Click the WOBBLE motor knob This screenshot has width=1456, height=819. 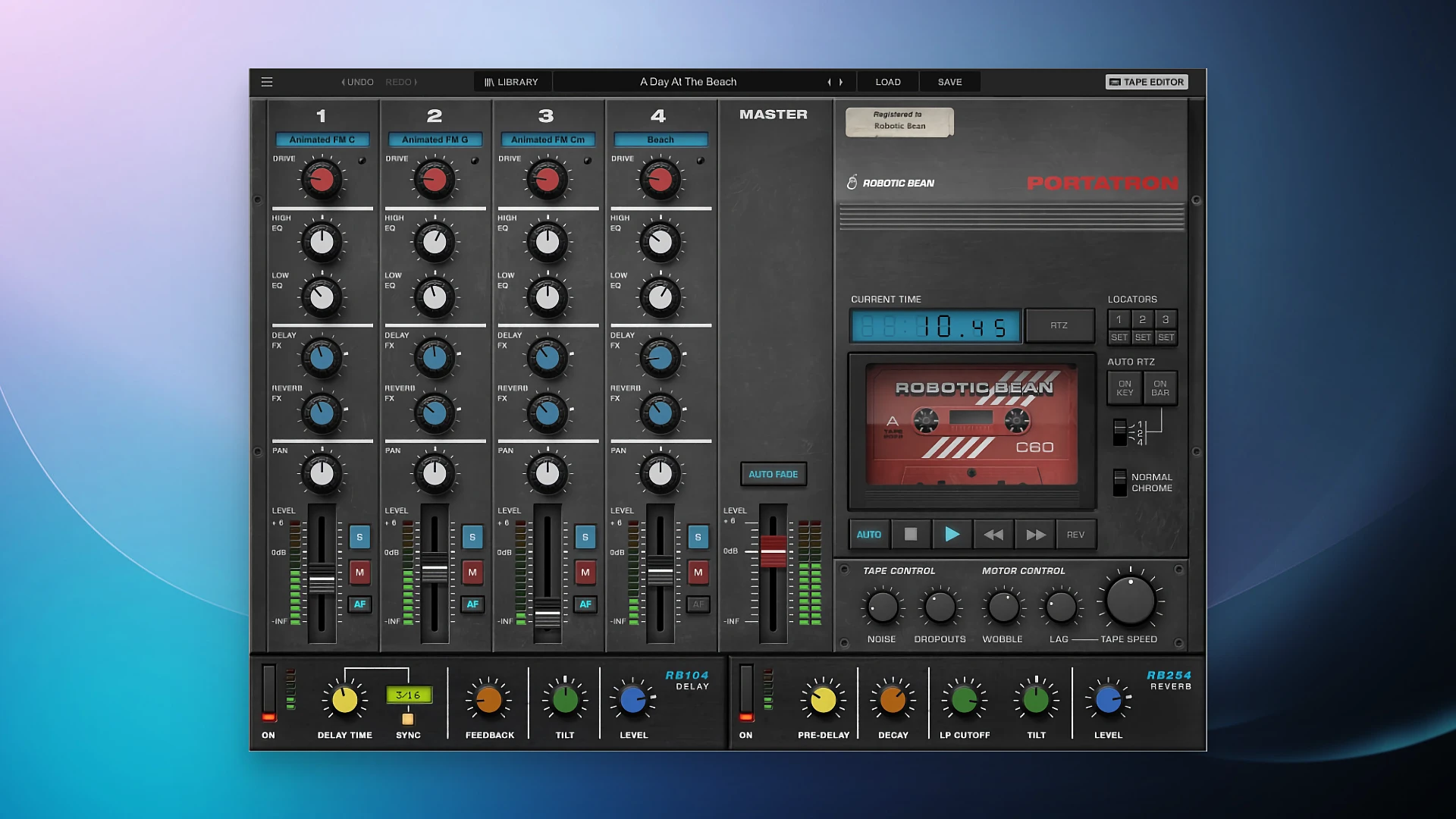[1003, 607]
